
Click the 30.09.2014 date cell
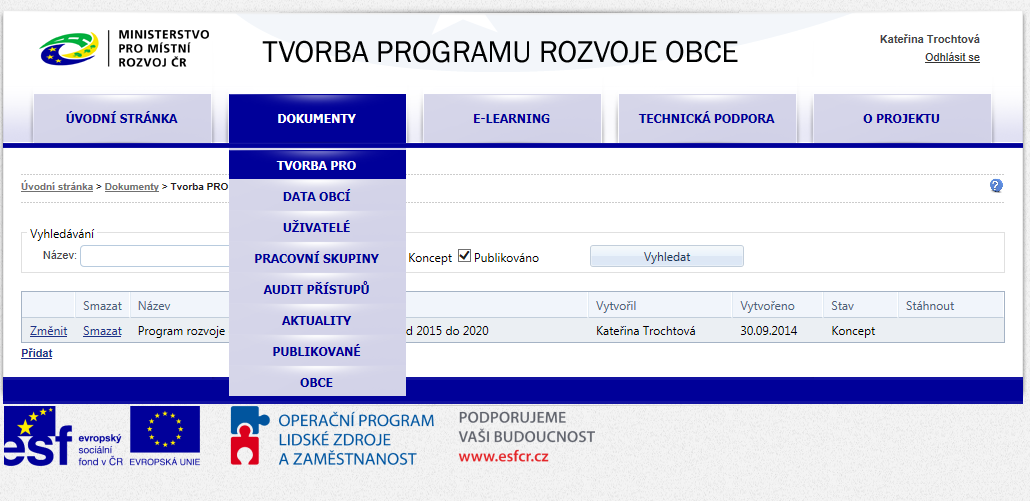(769, 331)
